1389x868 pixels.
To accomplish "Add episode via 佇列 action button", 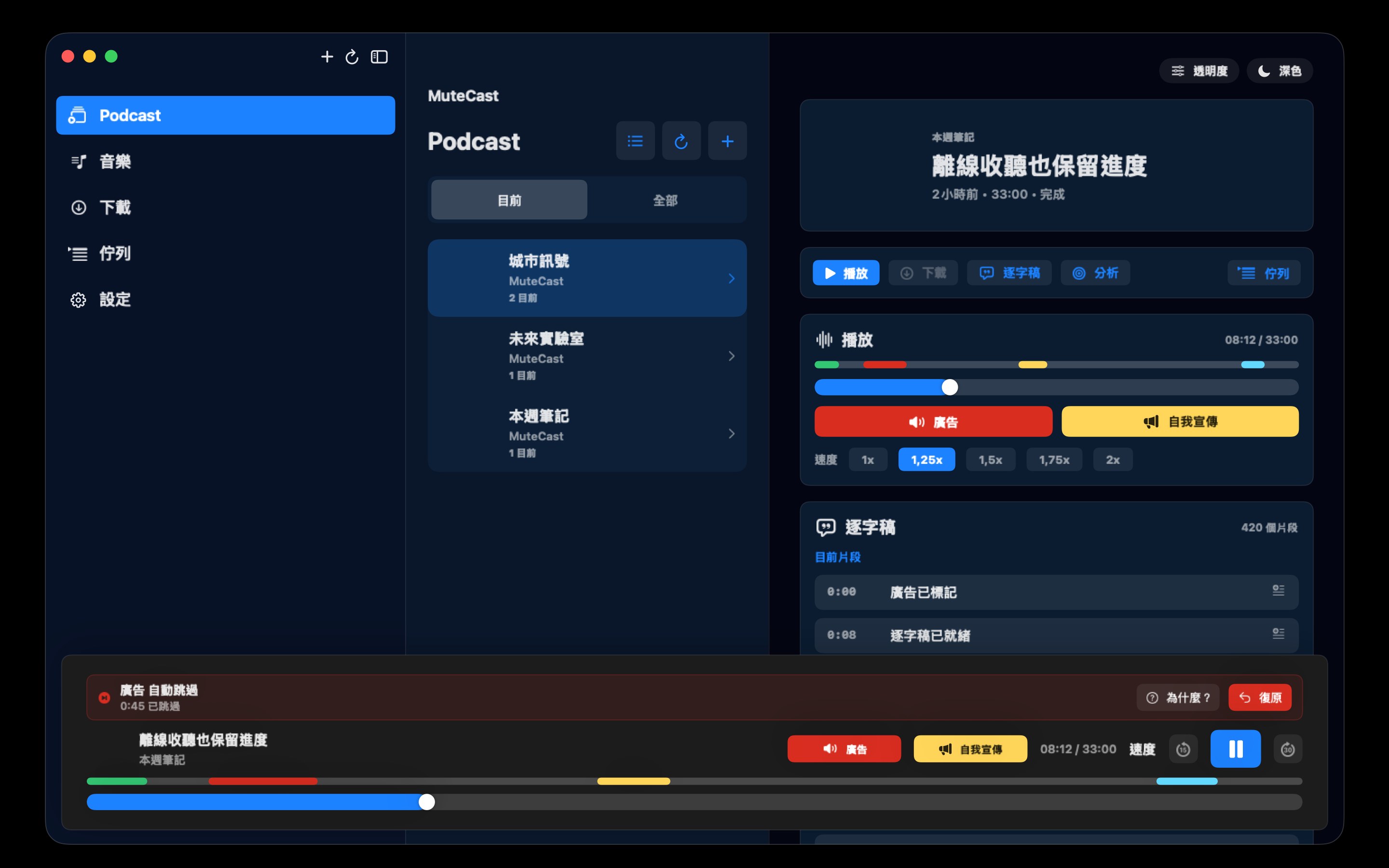I will (1264, 272).
